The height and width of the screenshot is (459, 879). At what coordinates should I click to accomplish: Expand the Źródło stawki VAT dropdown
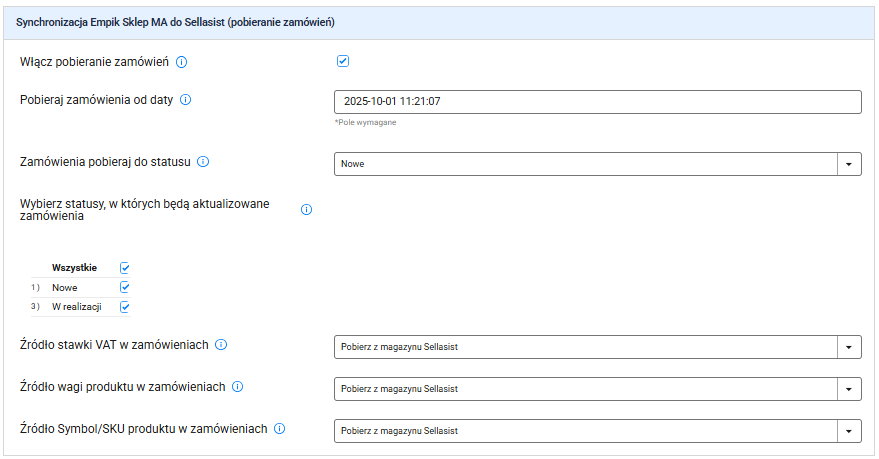pyautogui.click(x=848, y=347)
